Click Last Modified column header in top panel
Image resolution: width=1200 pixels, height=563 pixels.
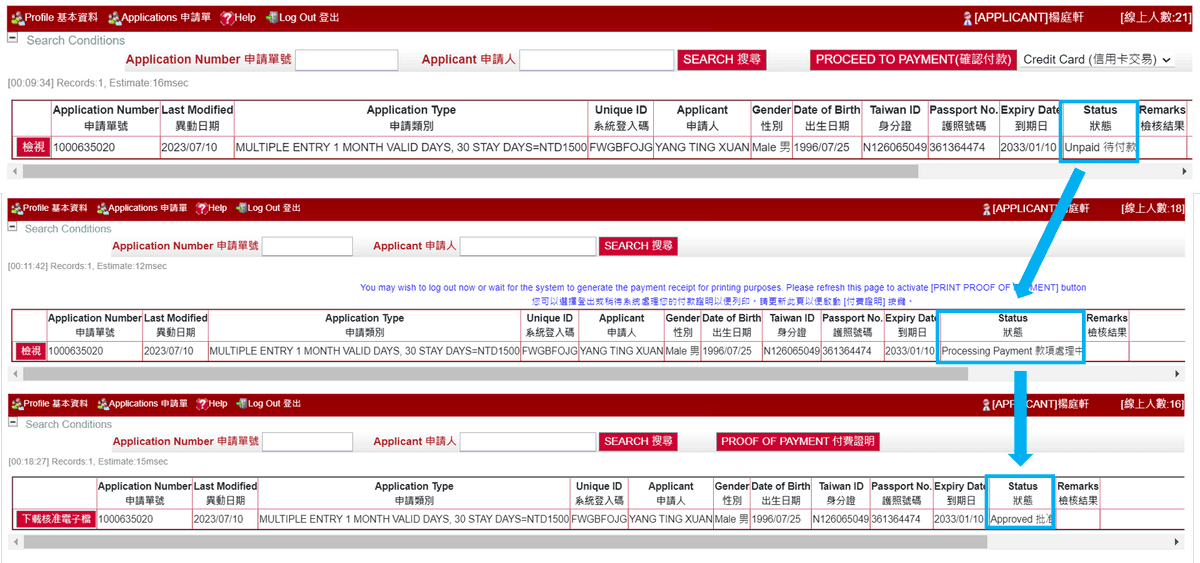197,118
